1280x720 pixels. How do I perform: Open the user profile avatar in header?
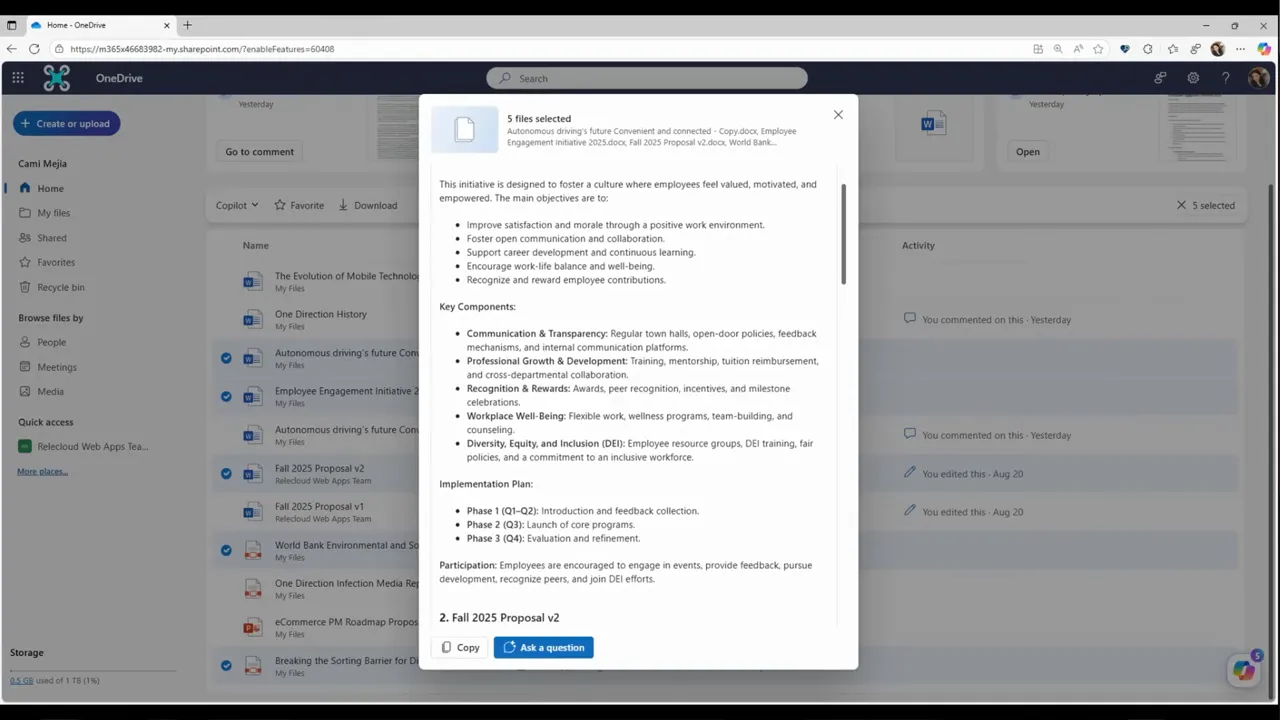[x=1258, y=78]
